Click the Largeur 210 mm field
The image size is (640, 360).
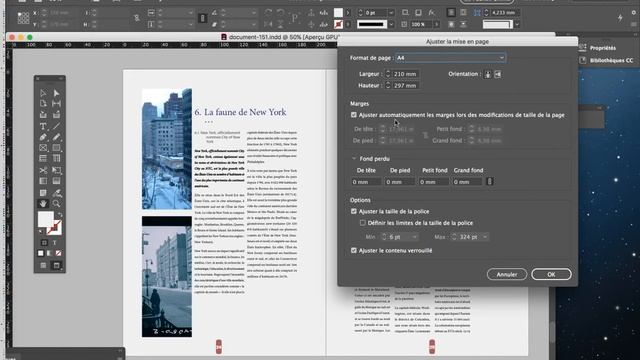coord(406,74)
